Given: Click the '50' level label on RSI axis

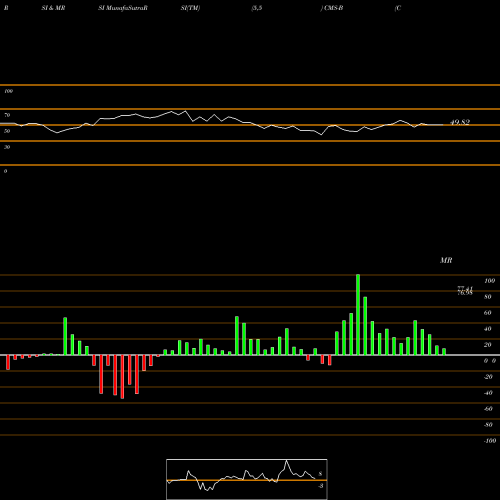Looking at the screenshot, I should click(7, 131).
